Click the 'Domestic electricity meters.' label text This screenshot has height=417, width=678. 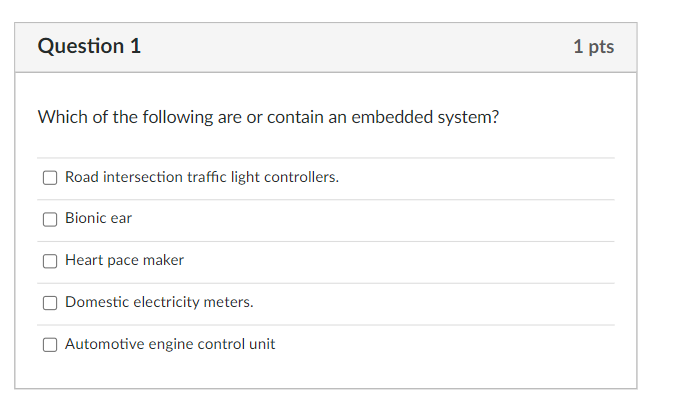[x=159, y=302]
